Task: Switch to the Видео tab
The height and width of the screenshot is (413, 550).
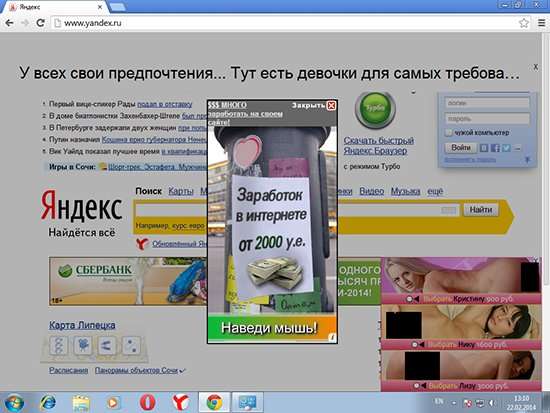Action: (371, 191)
